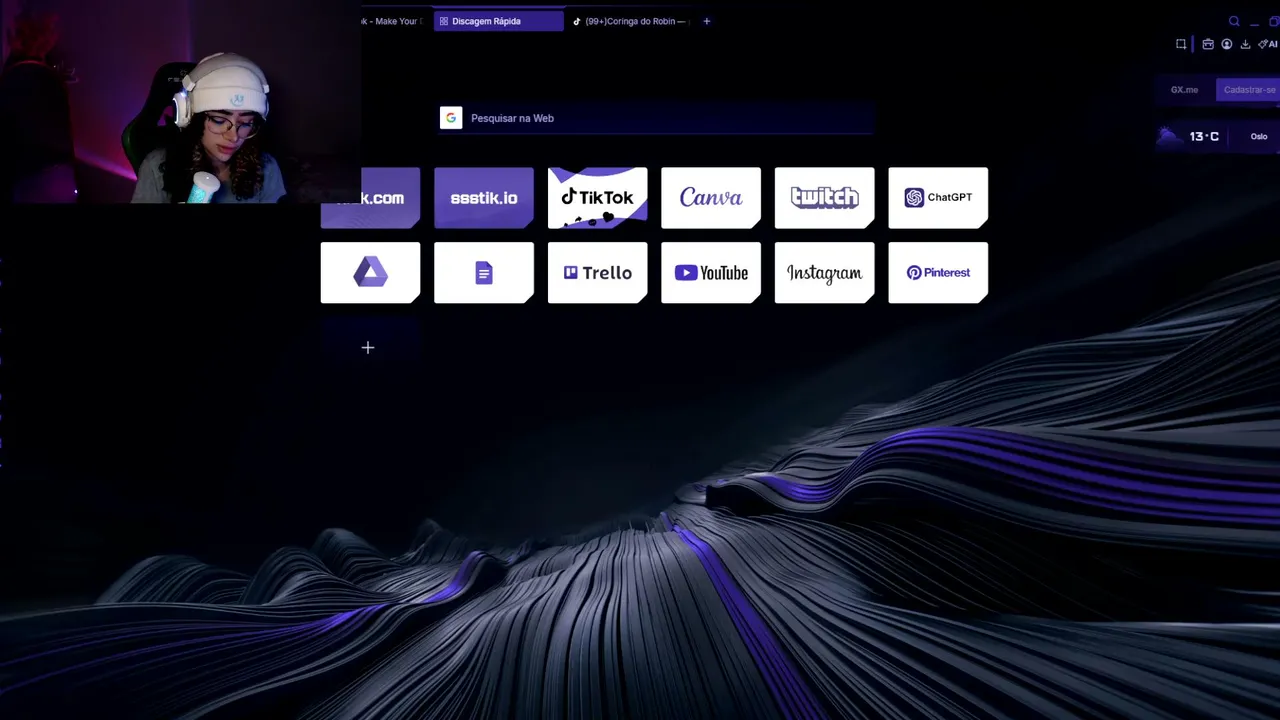Open the ChatGPT speed dial tile
Viewport: 1280px width, 720px height.
click(x=938, y=198)
